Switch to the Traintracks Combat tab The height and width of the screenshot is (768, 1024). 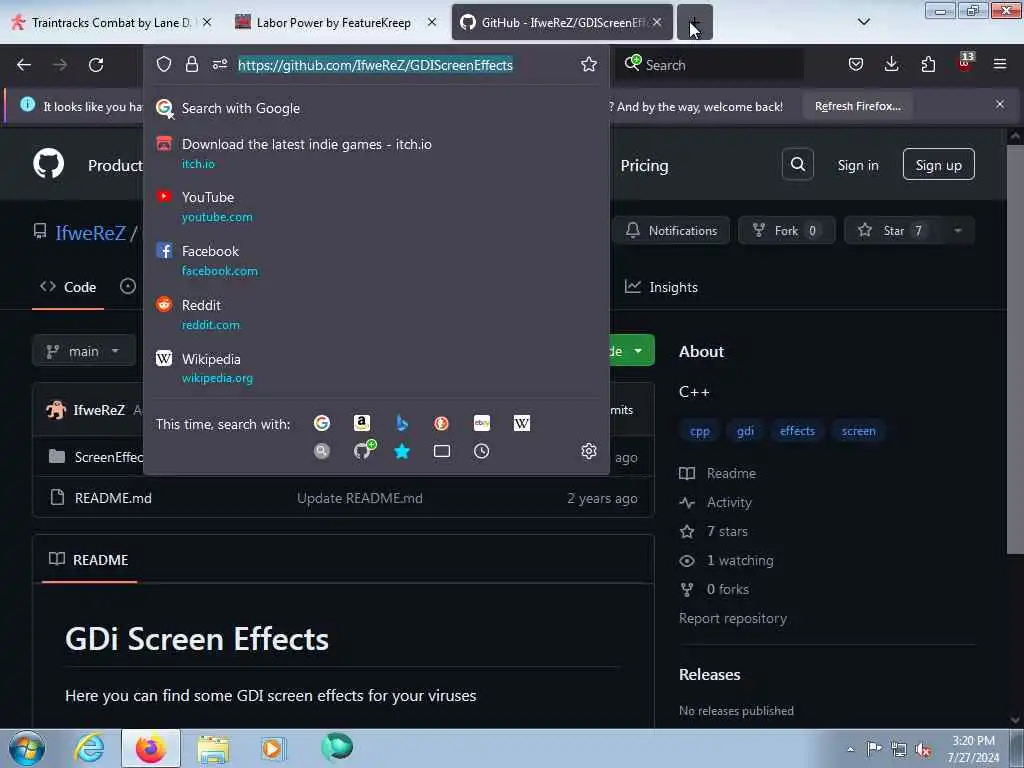111,23
